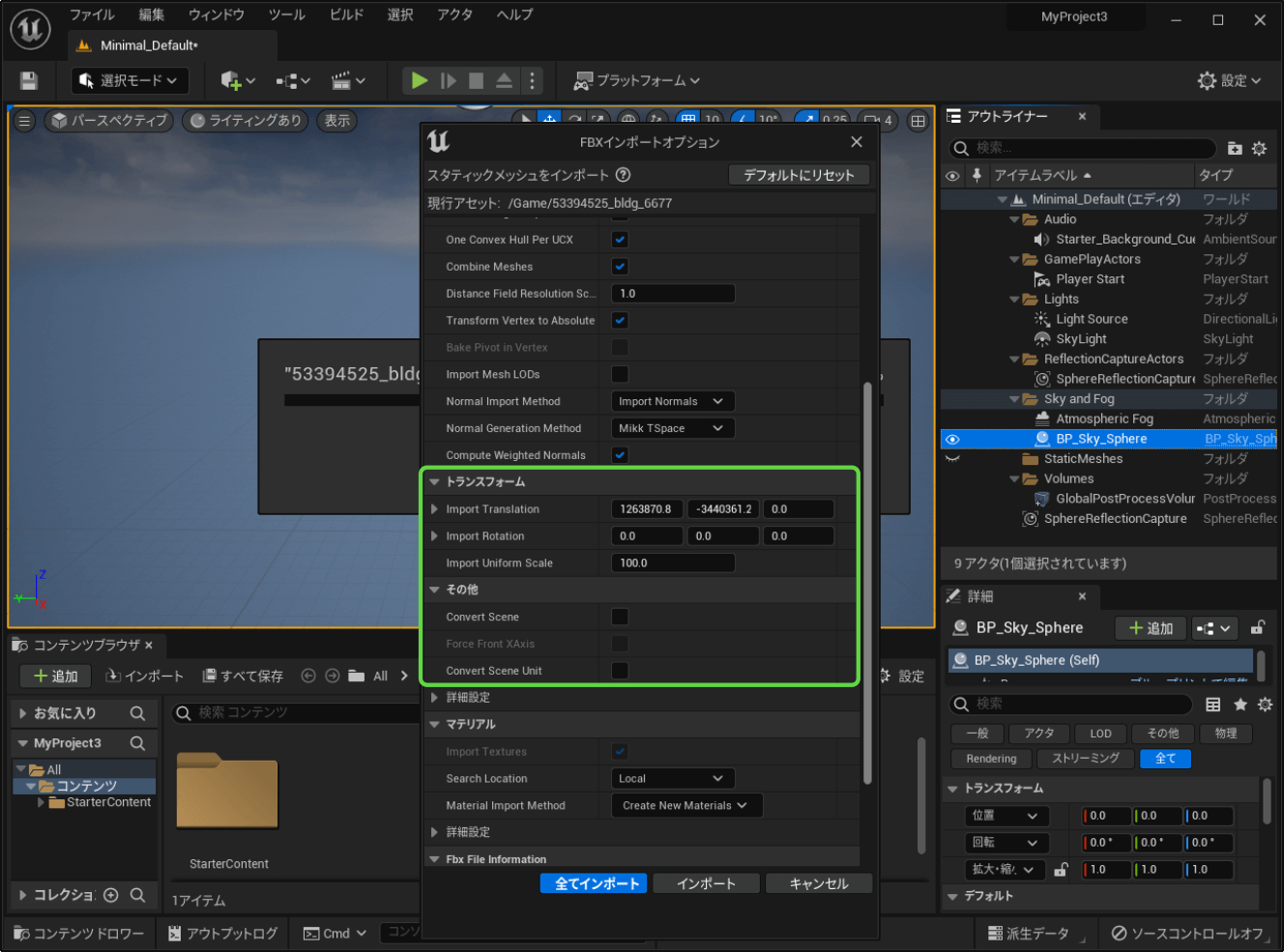This screenshot has height=952, width=1284.
Task: Open Normal Import Method dropdown
Action: click(673, 401)
